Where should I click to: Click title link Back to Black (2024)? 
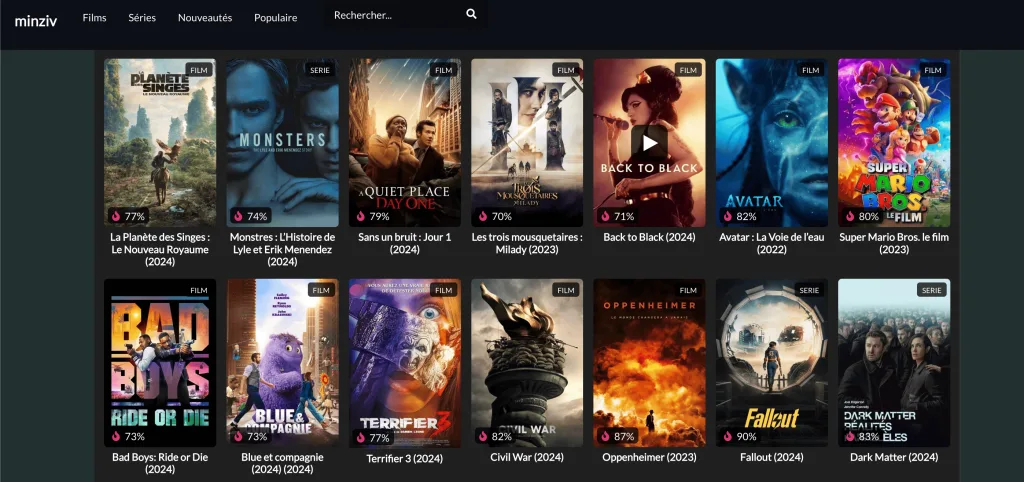[649, 237]
